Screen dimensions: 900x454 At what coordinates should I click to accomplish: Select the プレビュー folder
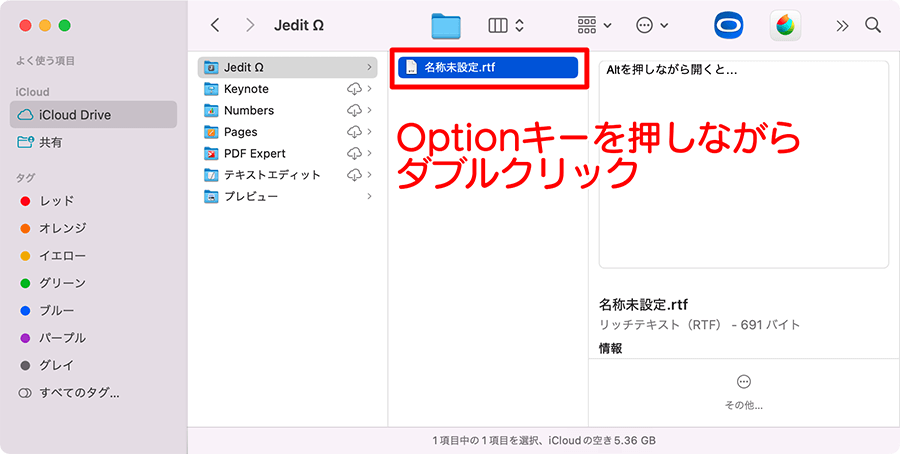point(288,196)
